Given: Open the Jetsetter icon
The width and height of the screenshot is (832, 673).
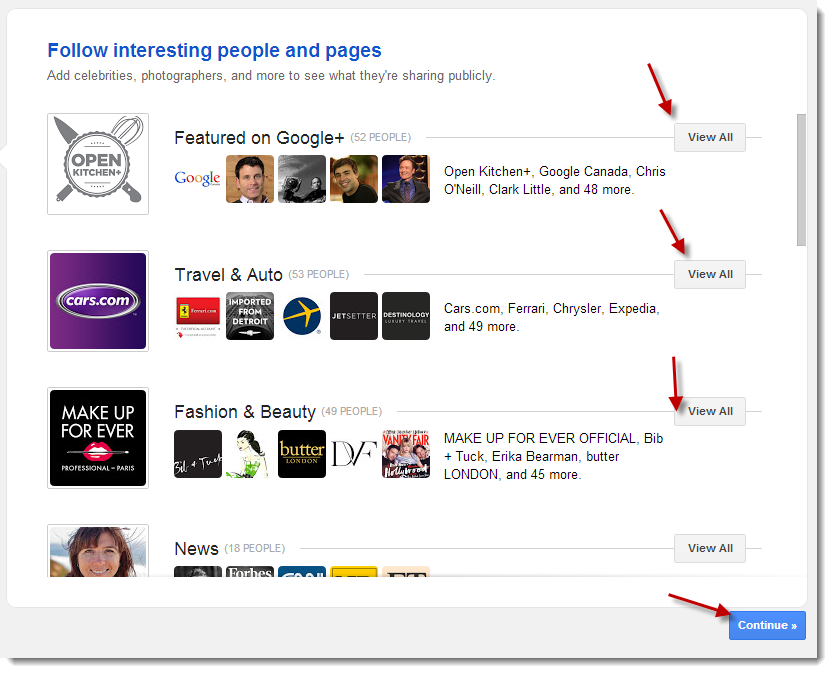Looking at the screenshot, I should point(354,316).
